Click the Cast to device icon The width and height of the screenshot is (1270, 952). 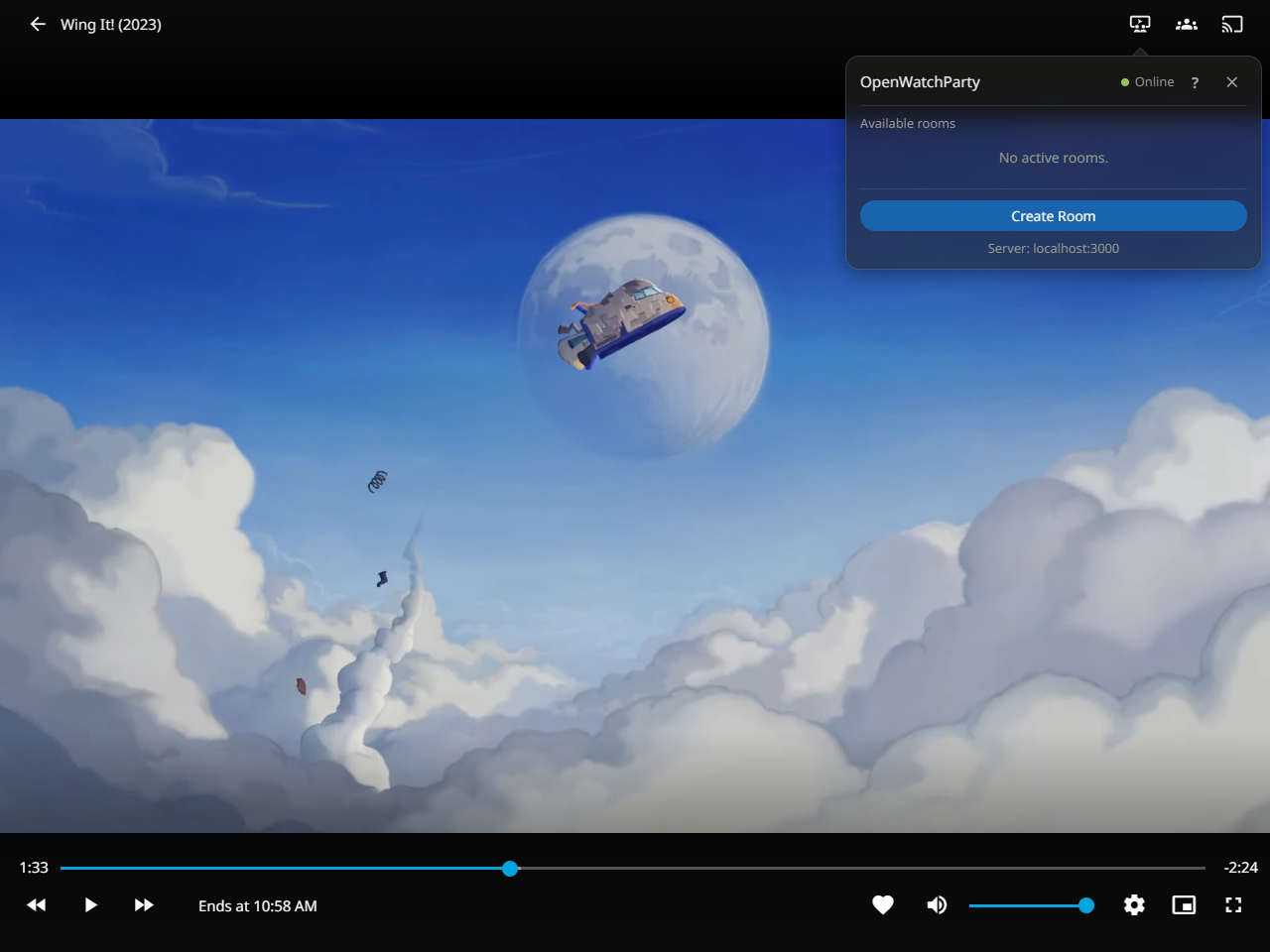point(1232,24)
